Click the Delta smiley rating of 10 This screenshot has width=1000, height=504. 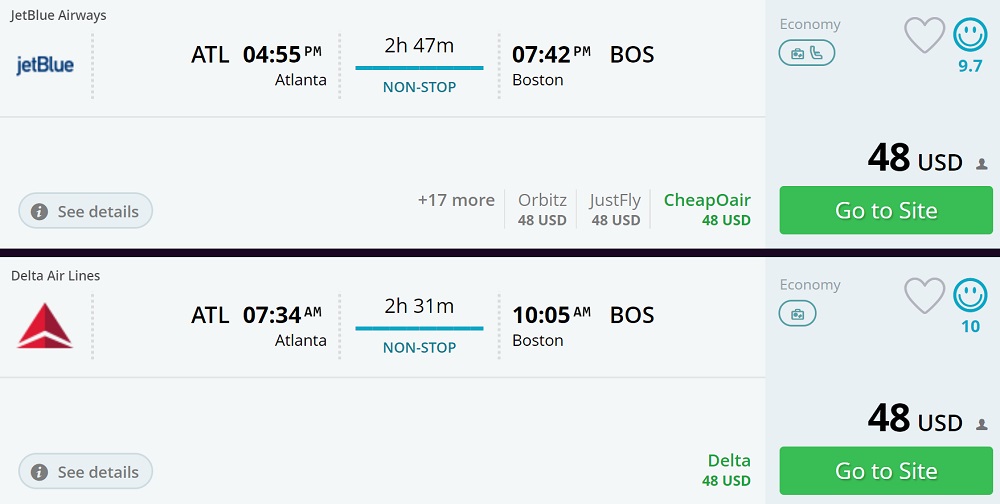[x=970, y=296]
